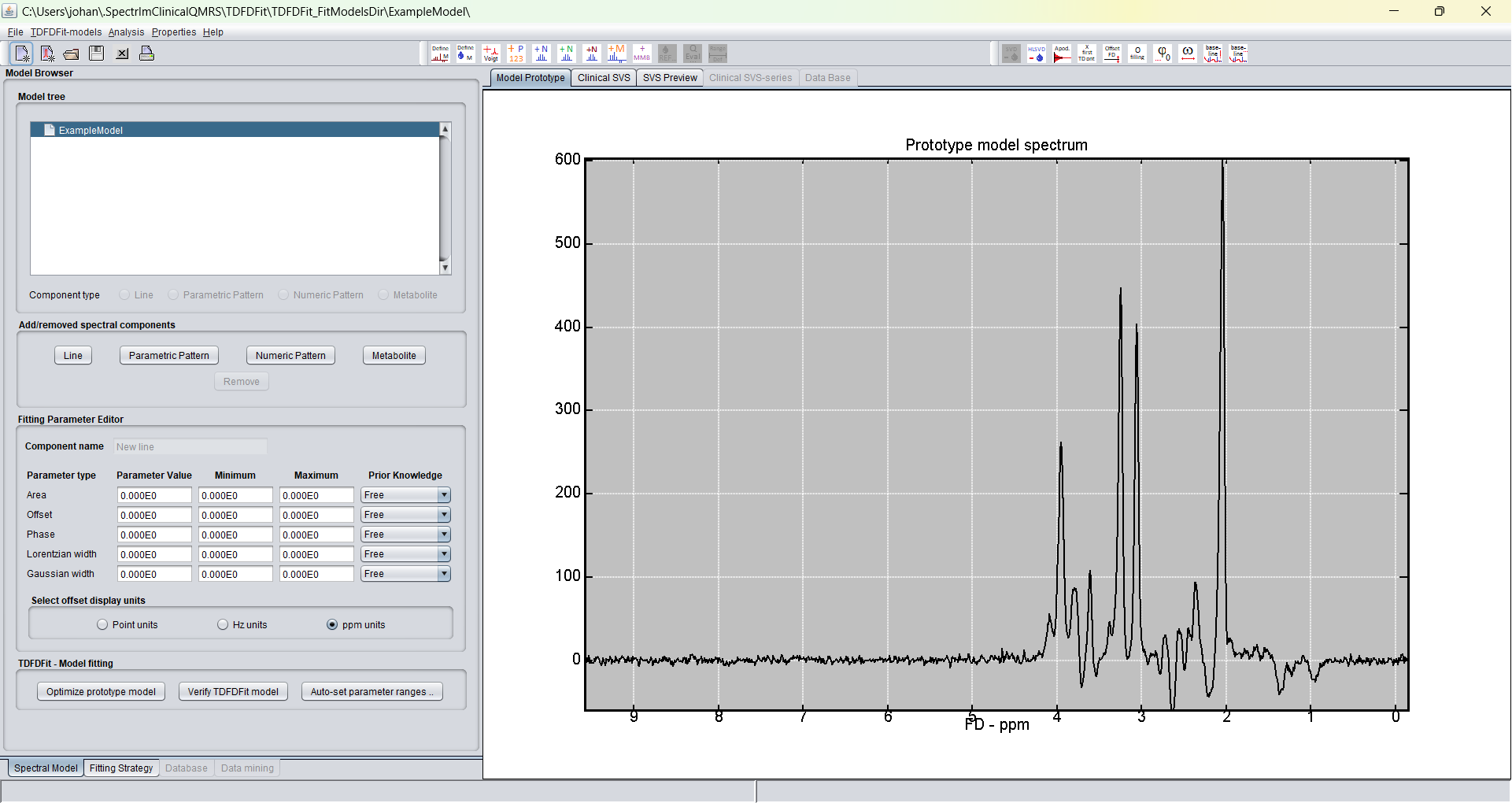Image resolution: width=1512 pixels, height=803 pixels.
Task: Click the purple +MMB icon
Action: [x=641, y=54]
